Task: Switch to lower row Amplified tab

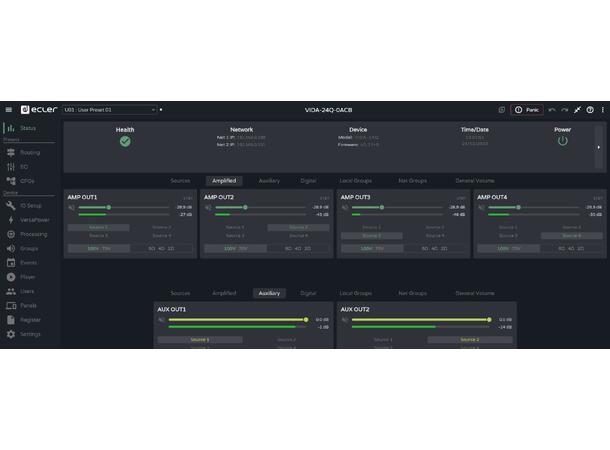Action: coord(224,293)
